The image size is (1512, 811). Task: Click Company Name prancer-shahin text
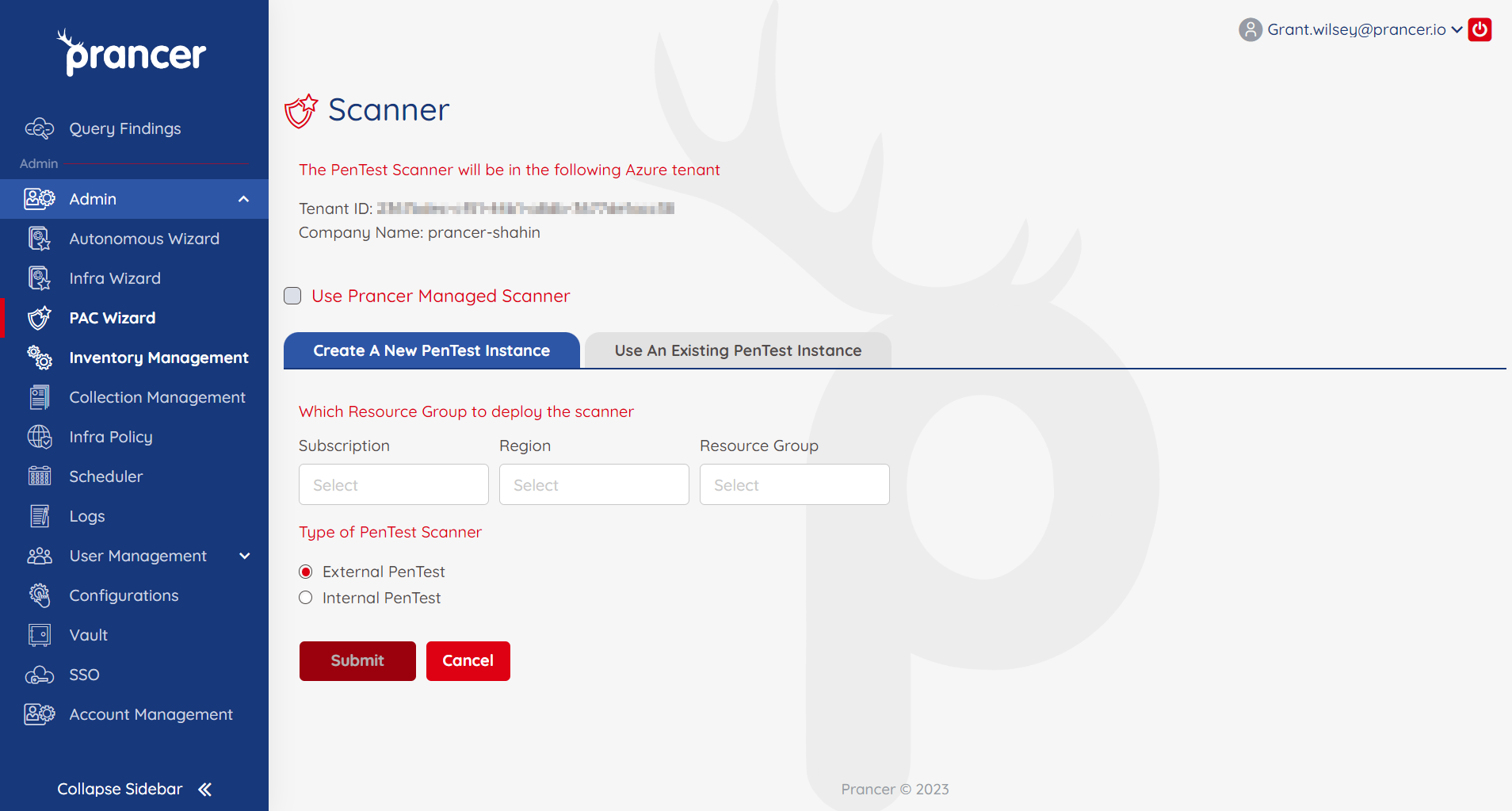[419, 232]
